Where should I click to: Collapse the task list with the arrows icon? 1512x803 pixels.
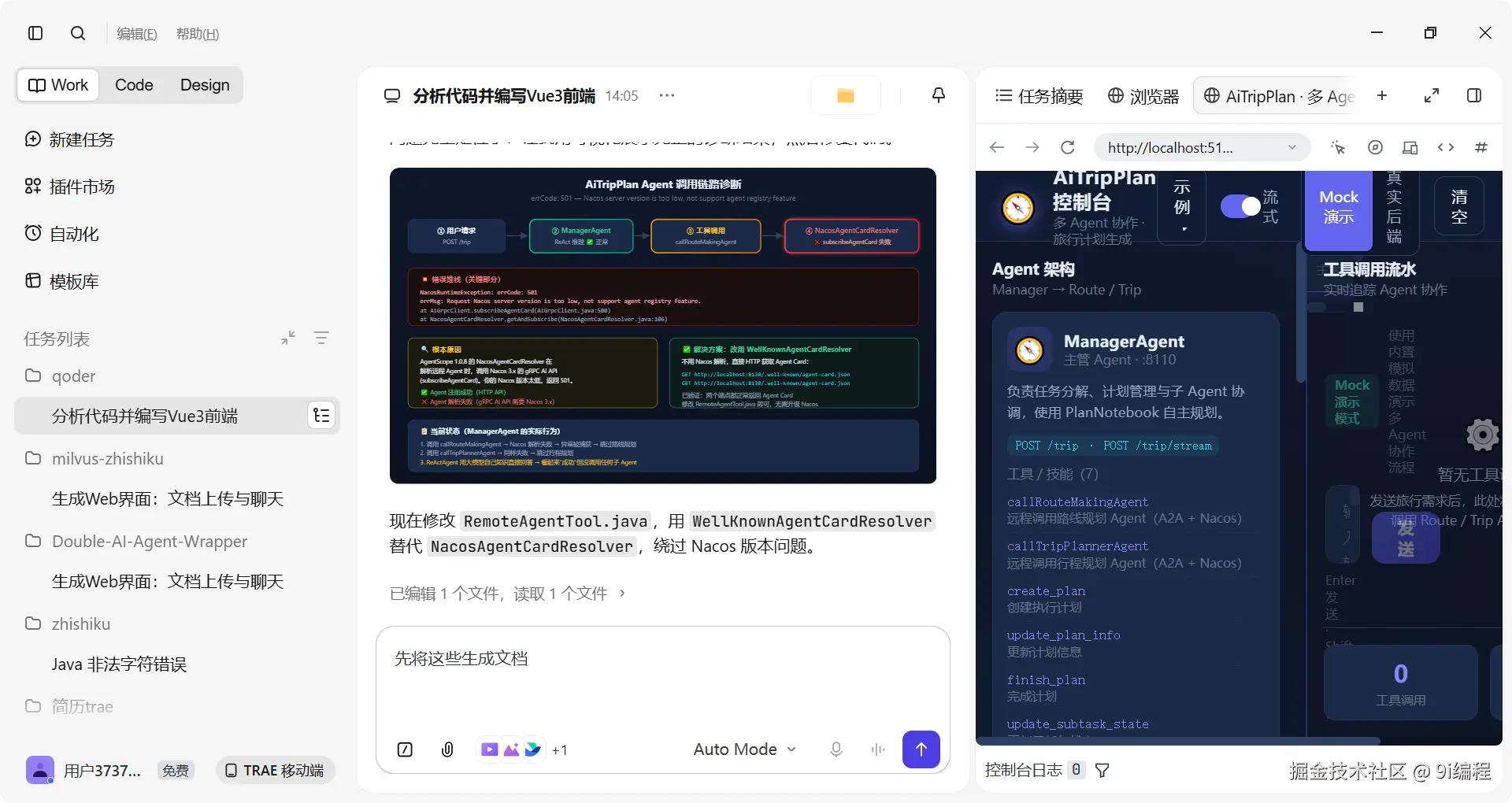pyautogui.click(x=288, y=338)
